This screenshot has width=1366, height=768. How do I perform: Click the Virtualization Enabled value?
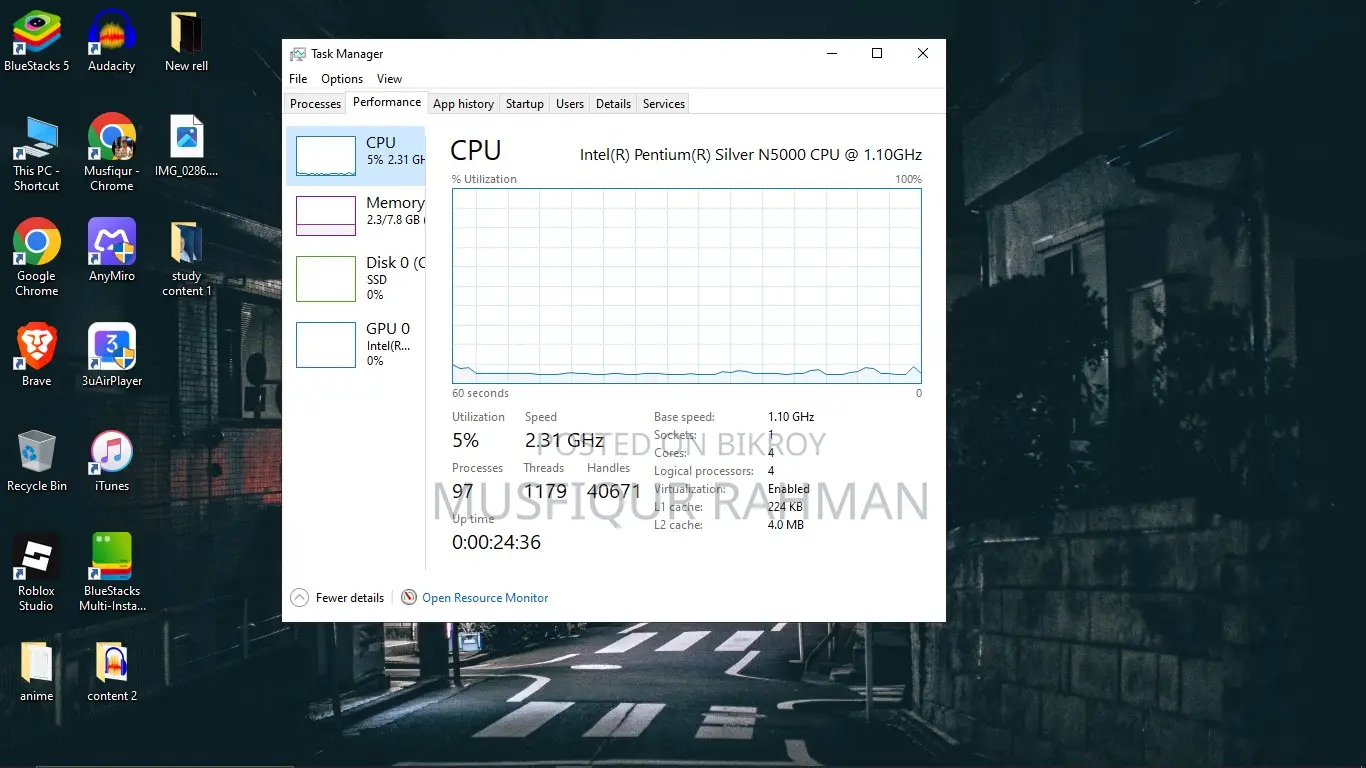pos(789,489)
